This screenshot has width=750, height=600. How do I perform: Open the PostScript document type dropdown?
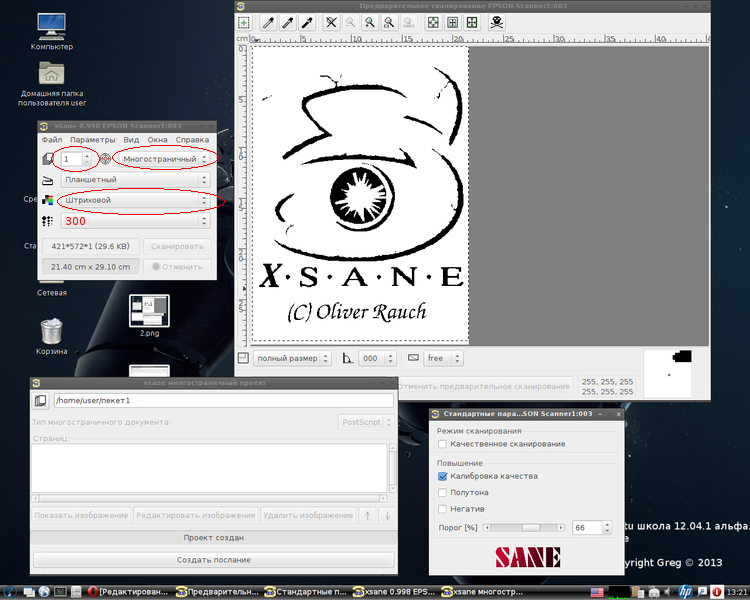366,422
